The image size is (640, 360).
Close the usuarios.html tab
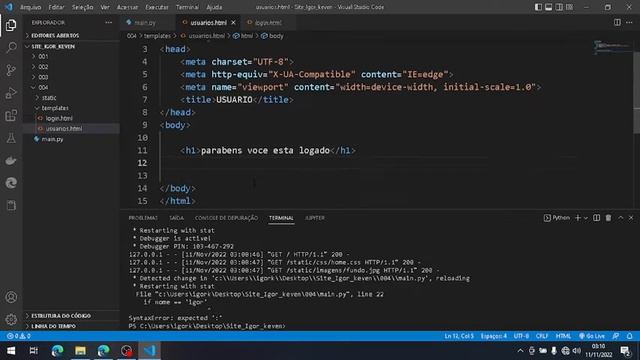(233, 23)
